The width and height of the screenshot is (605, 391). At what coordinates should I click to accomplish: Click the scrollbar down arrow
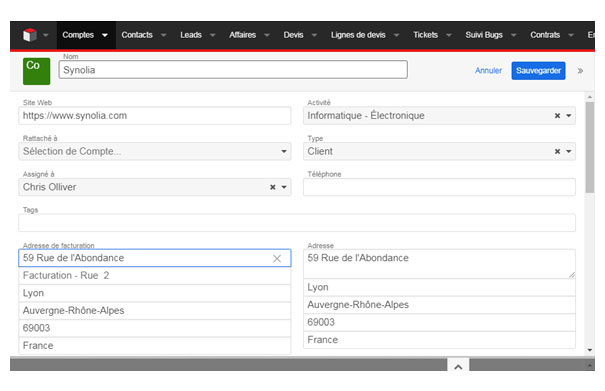click(x=590, y=350)
